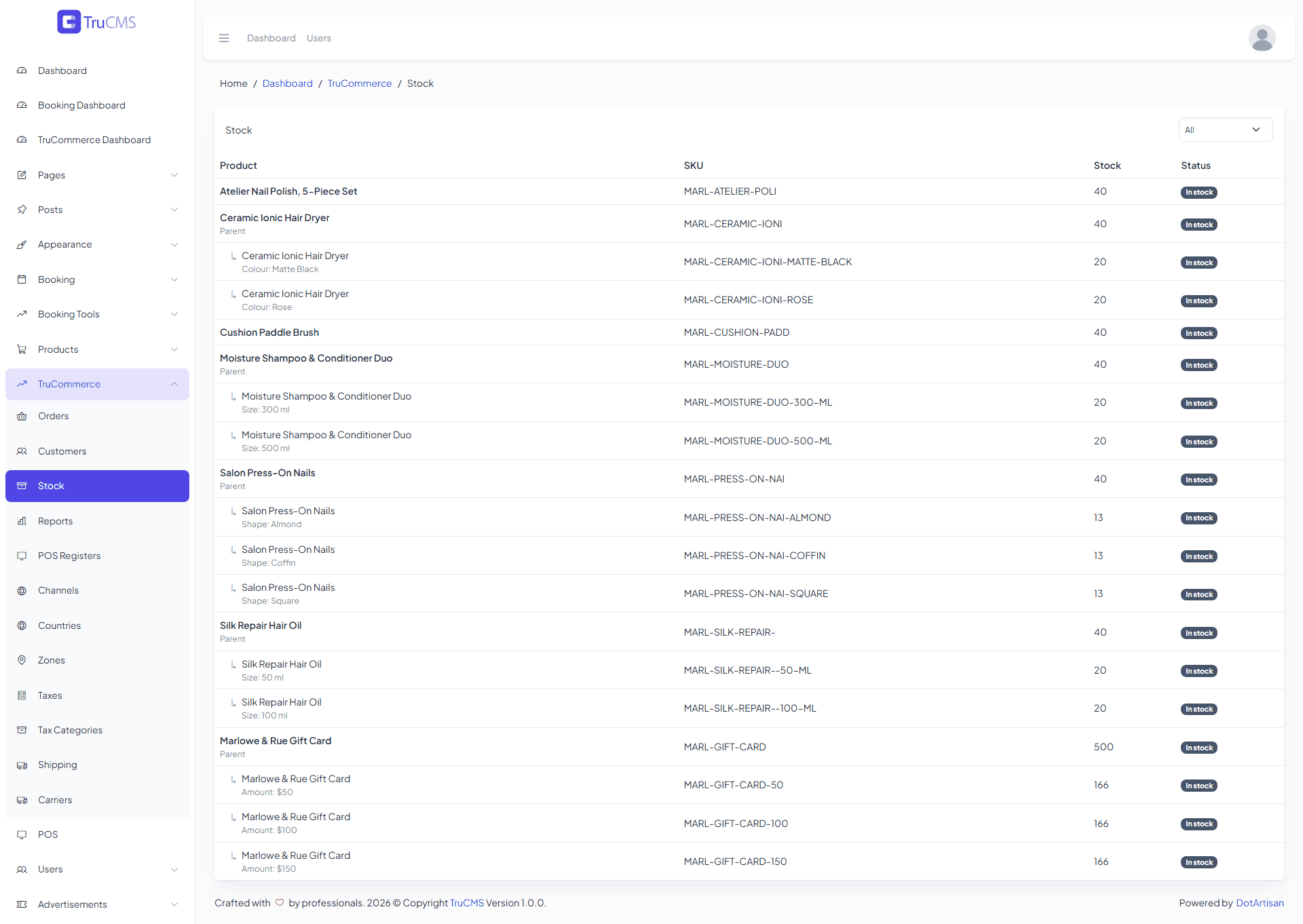Open Users in the top navigation bar
The image size is (1303, 924).
(319, 38)
